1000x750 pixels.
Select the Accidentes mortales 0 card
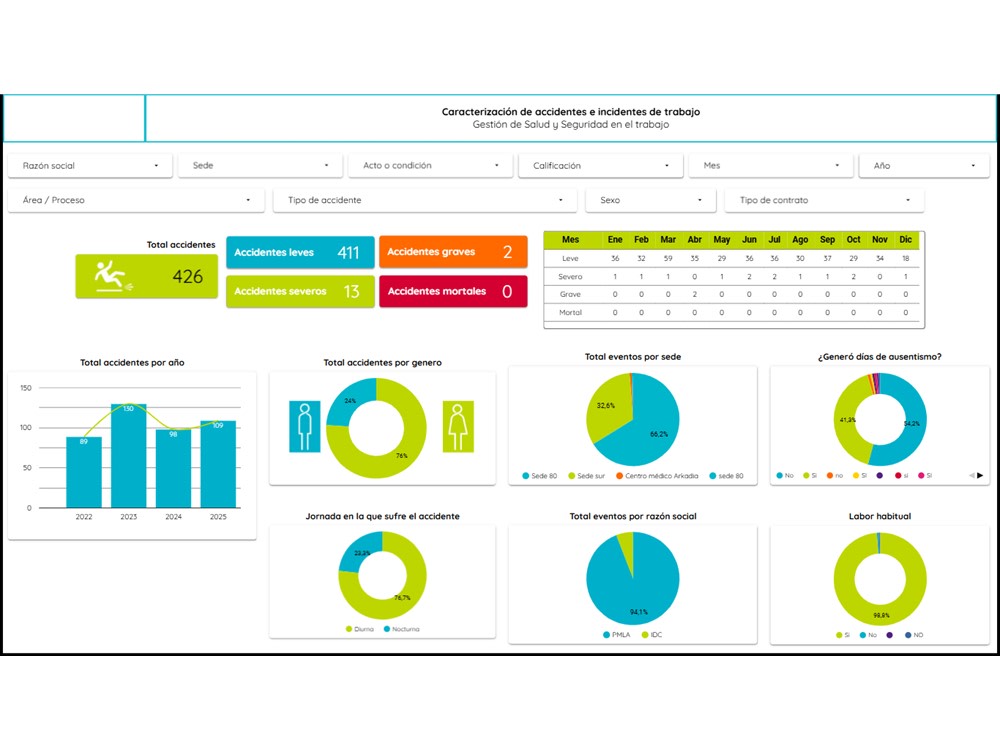click(x=453, y=291)
